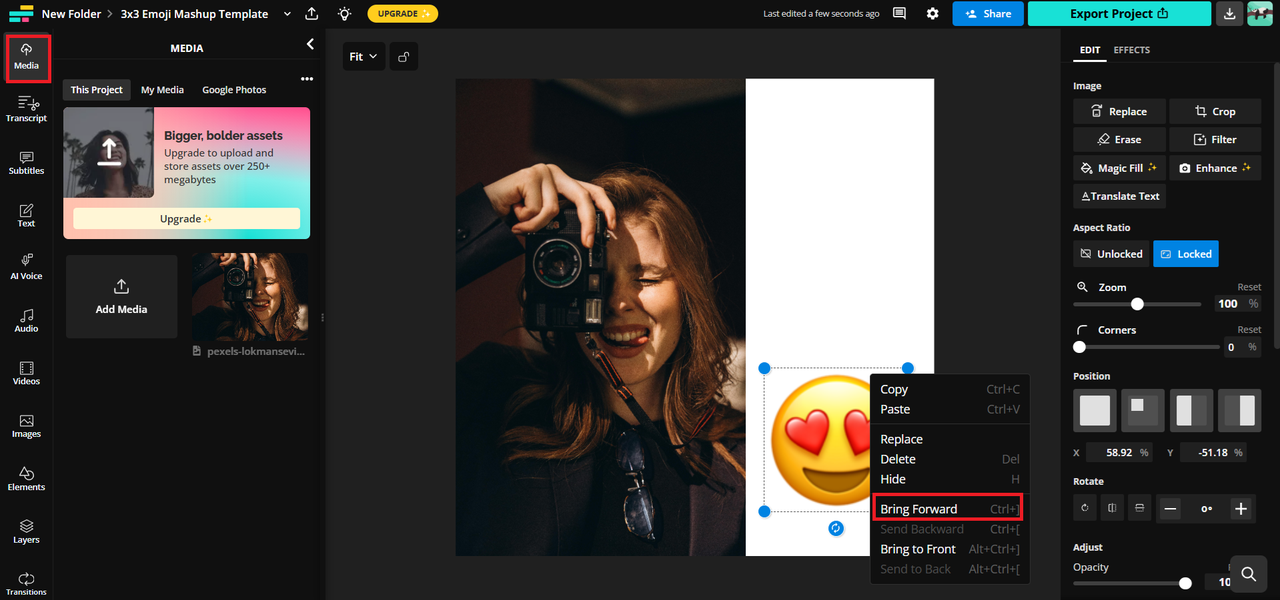
Task: Click the yellow UPGRADE button in top bar
Action: click(402, 14)
